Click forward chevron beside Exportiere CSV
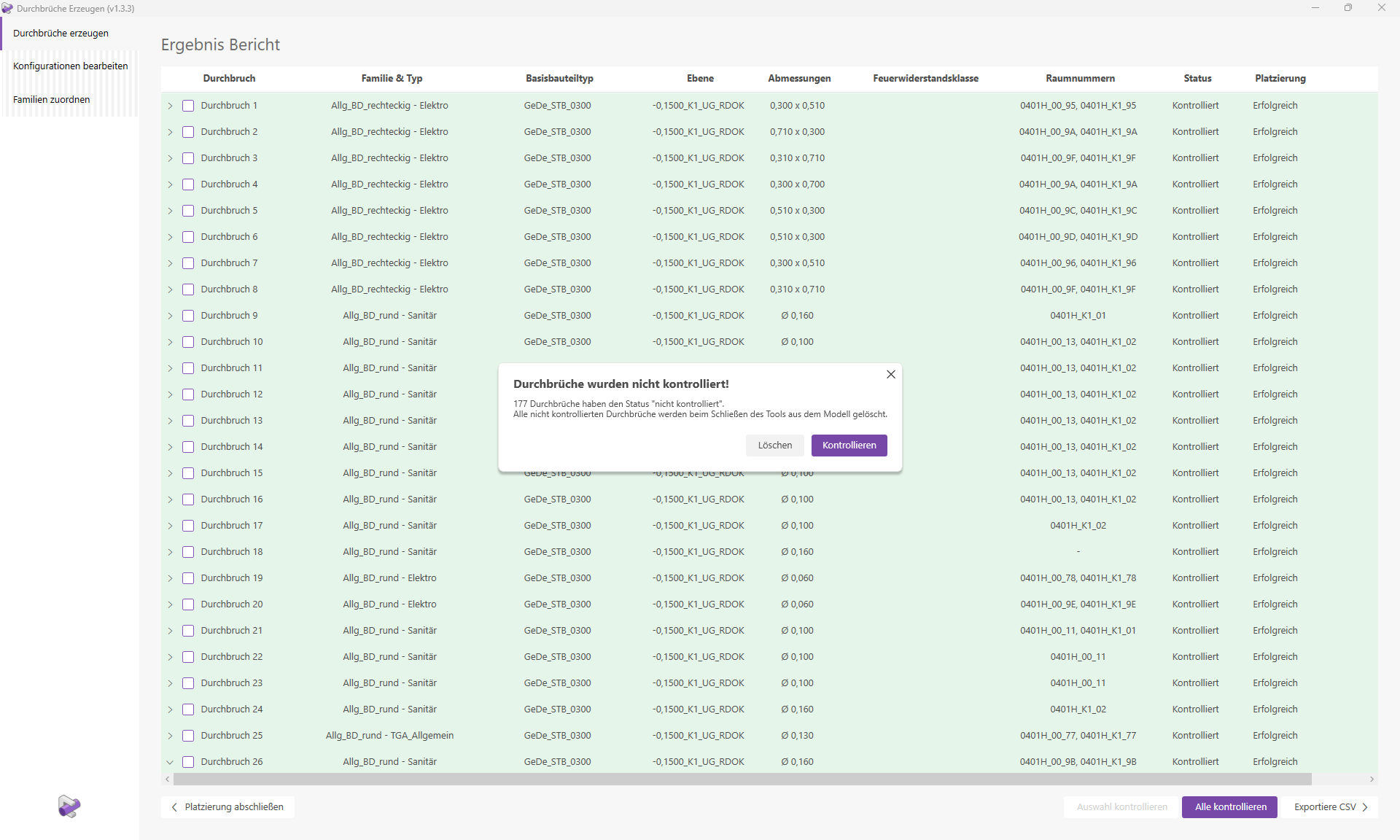The height and width of the screenshot is (840, 1400). pyautogui.click(x=1365, y=807)
